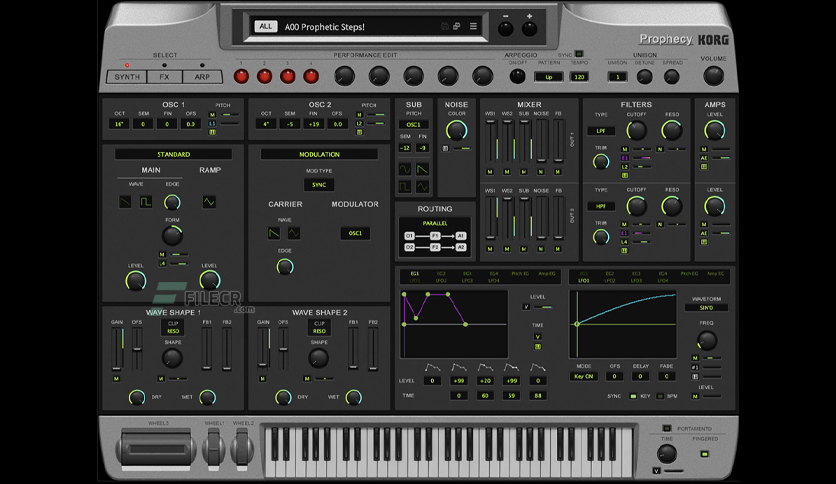Toggle the arpeggio SYNC indicator
The height and width of the screenshot is (484, 836).
pyautogui.click(x=579, y=54)
